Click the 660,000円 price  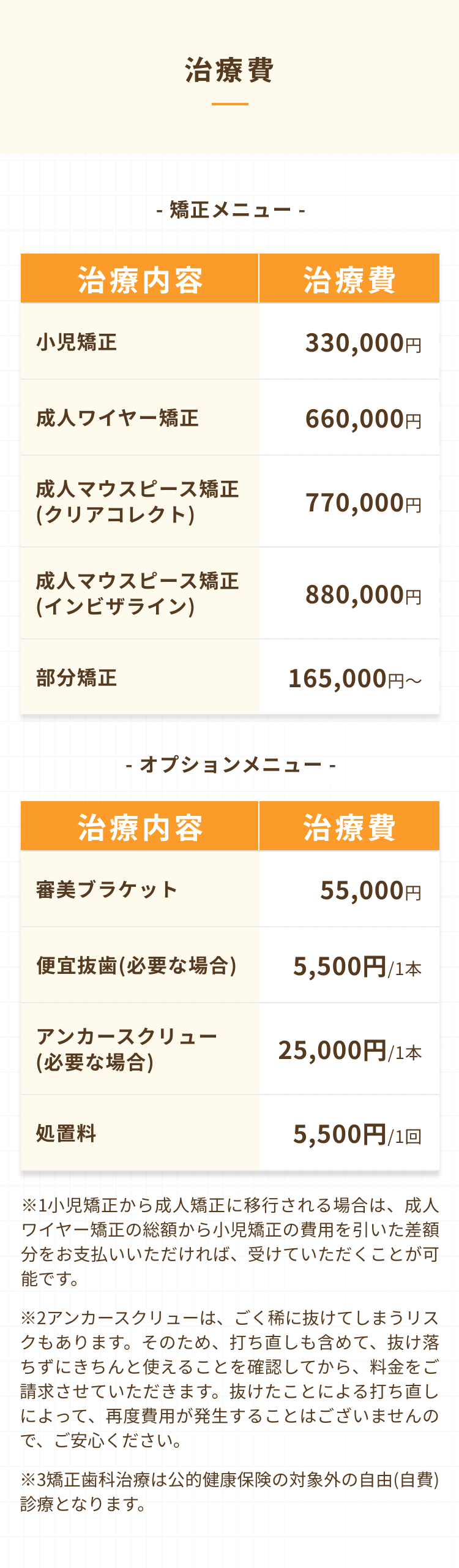pyautogui.click(x=364, y=419)
